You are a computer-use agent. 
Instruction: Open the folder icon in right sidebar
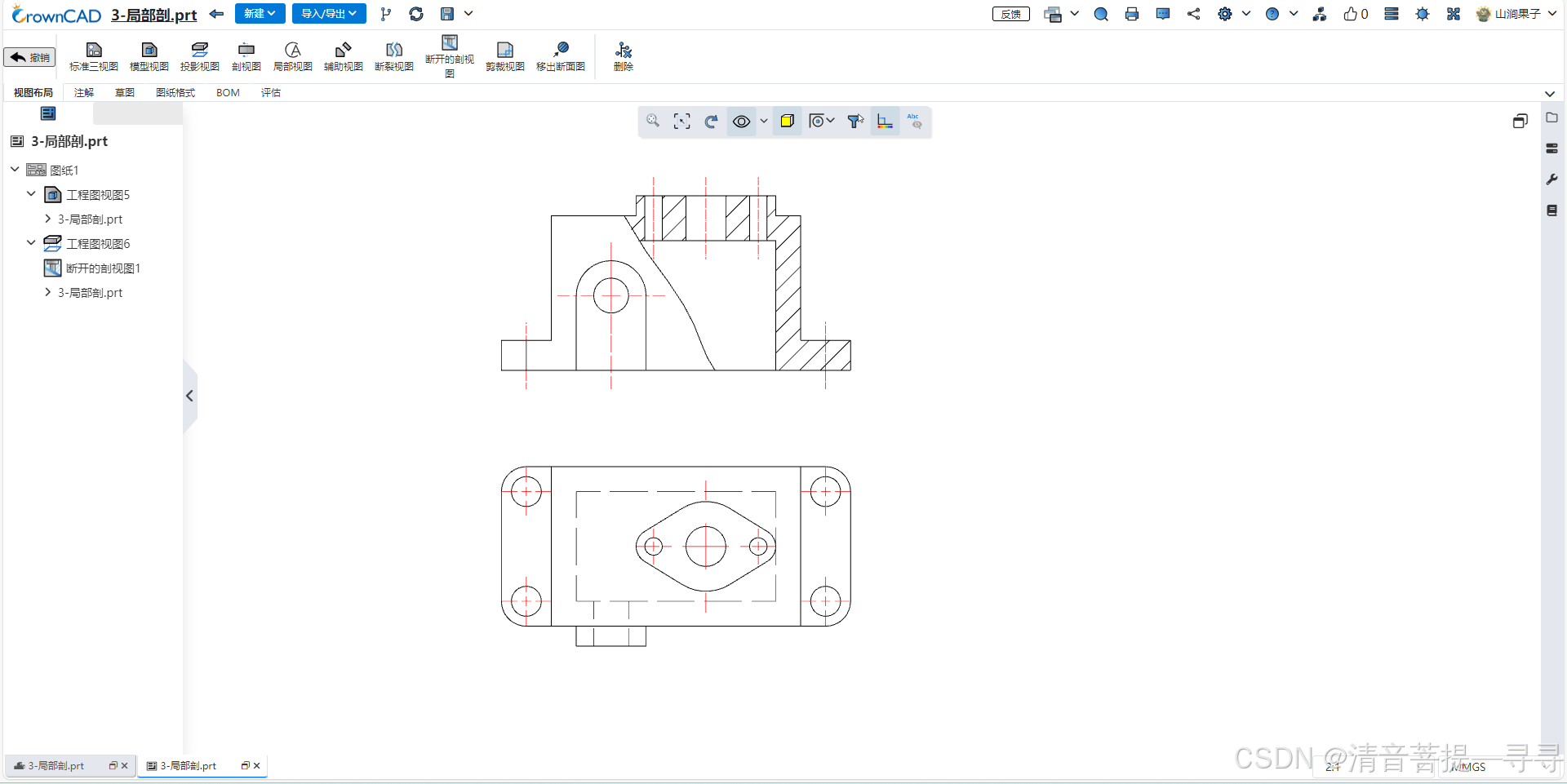[x=1552, y=117]
